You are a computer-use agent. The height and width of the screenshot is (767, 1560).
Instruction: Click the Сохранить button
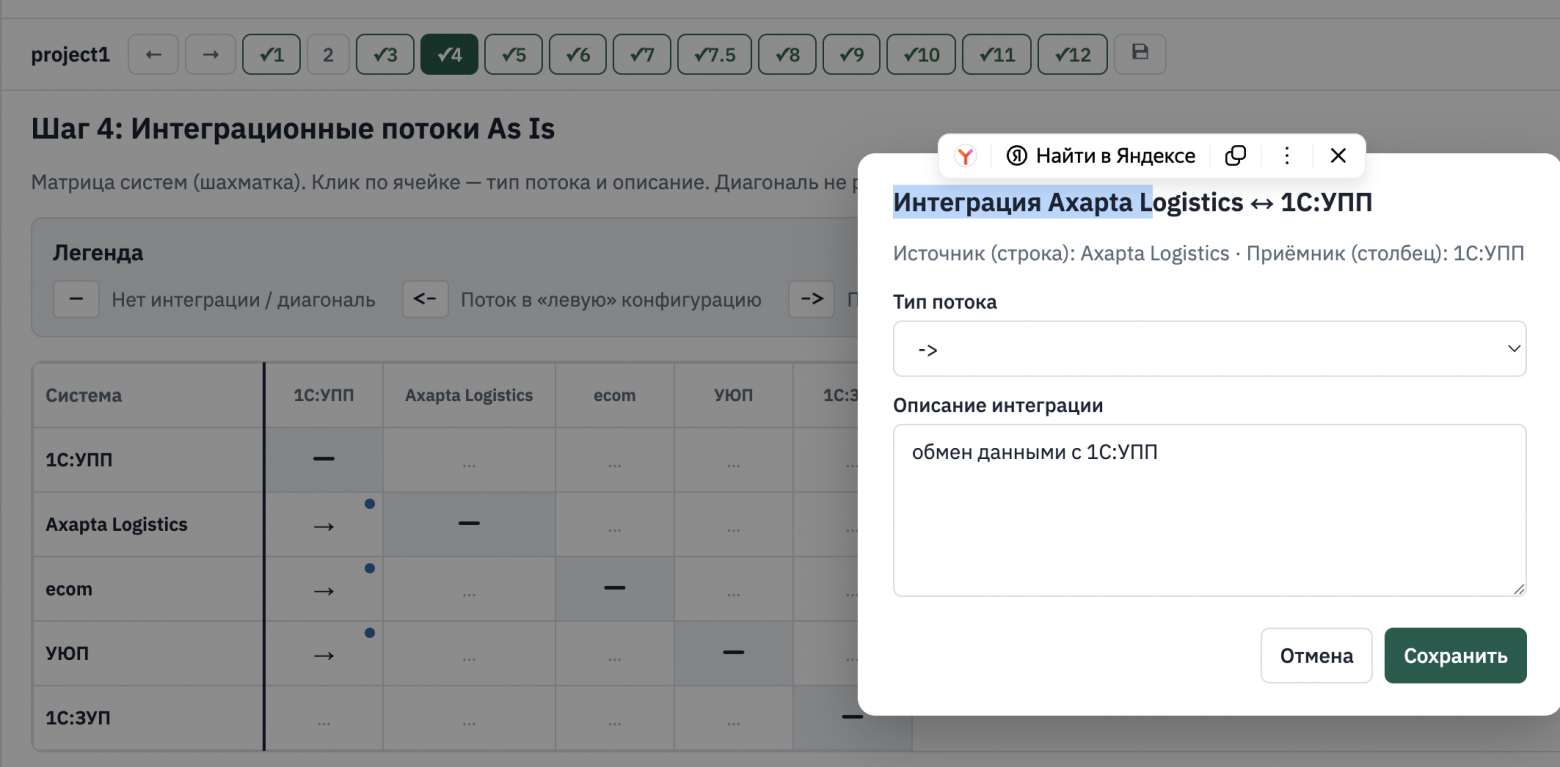tap(1455, 656)
